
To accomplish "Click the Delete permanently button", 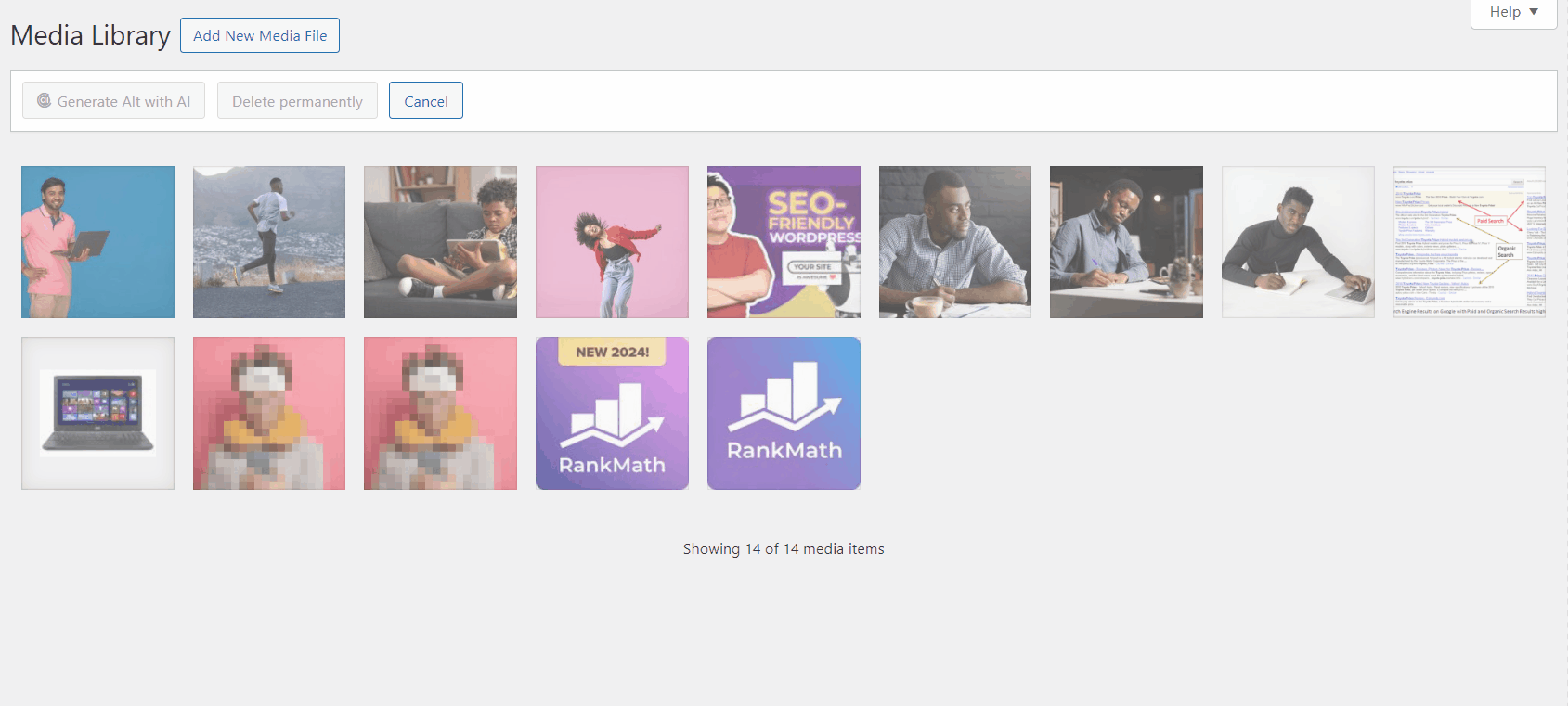I will tap(297, 100).
